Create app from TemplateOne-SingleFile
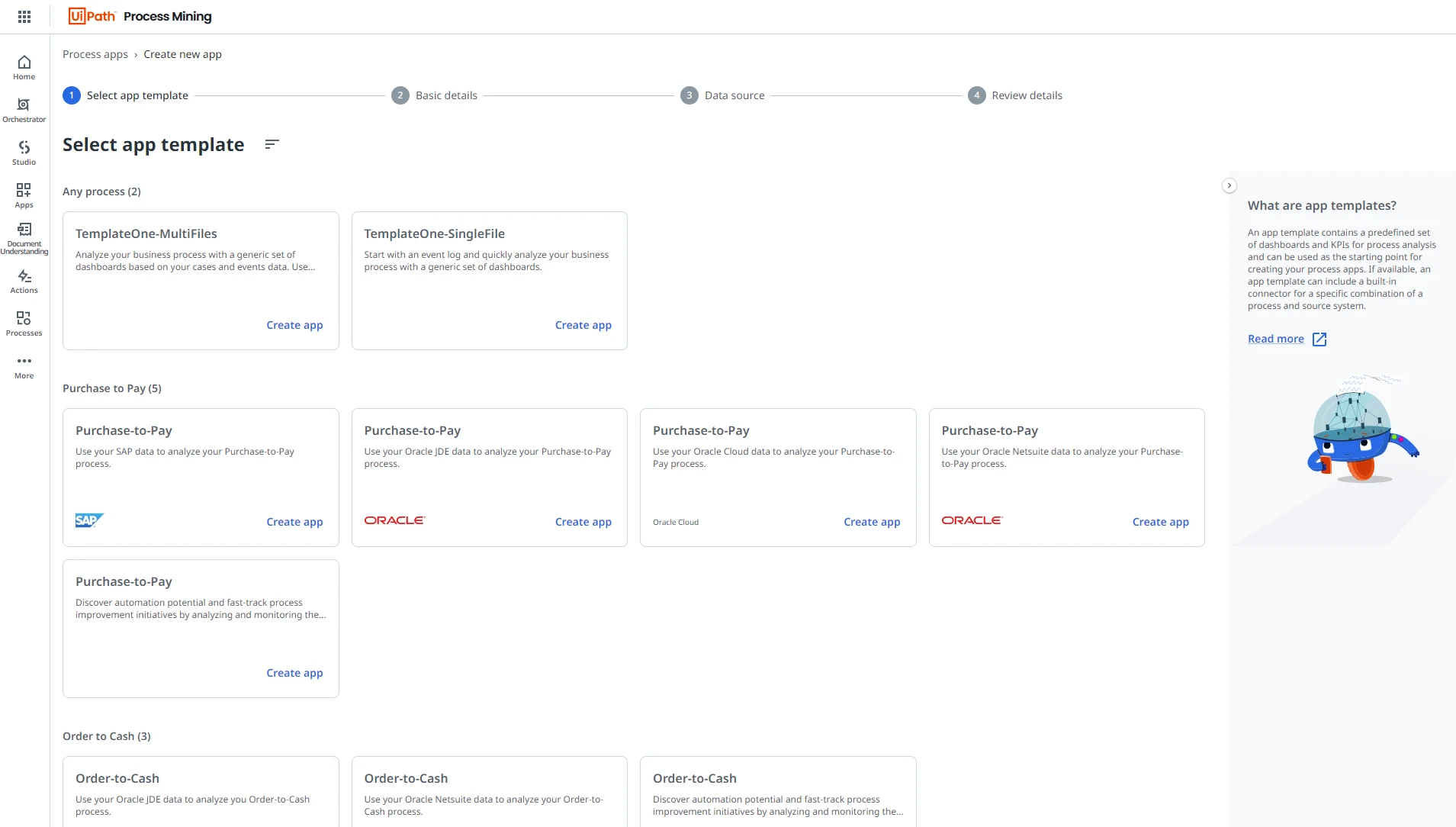 [583, 325]
